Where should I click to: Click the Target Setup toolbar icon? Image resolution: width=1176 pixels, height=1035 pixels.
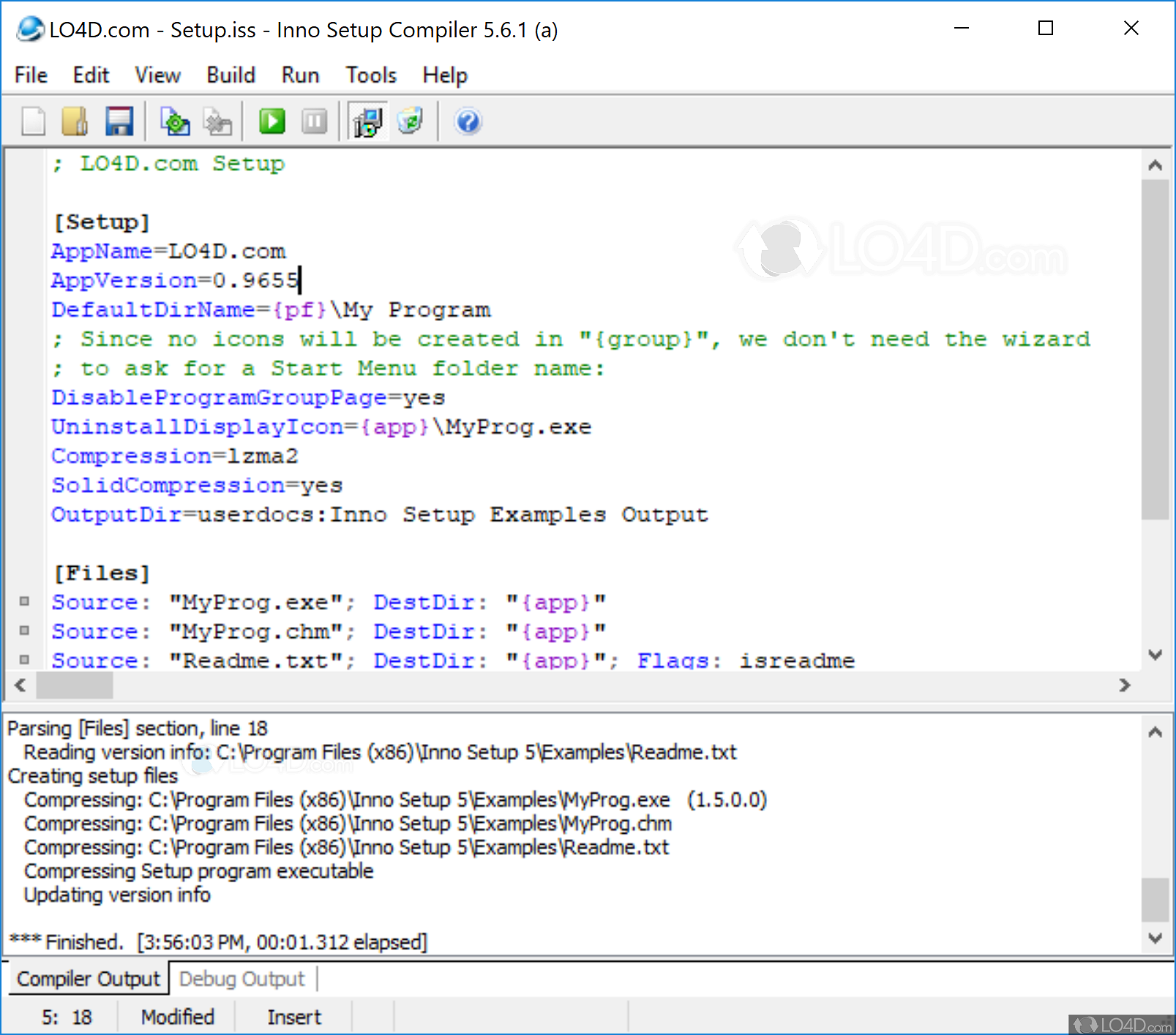tap(368, 121)
